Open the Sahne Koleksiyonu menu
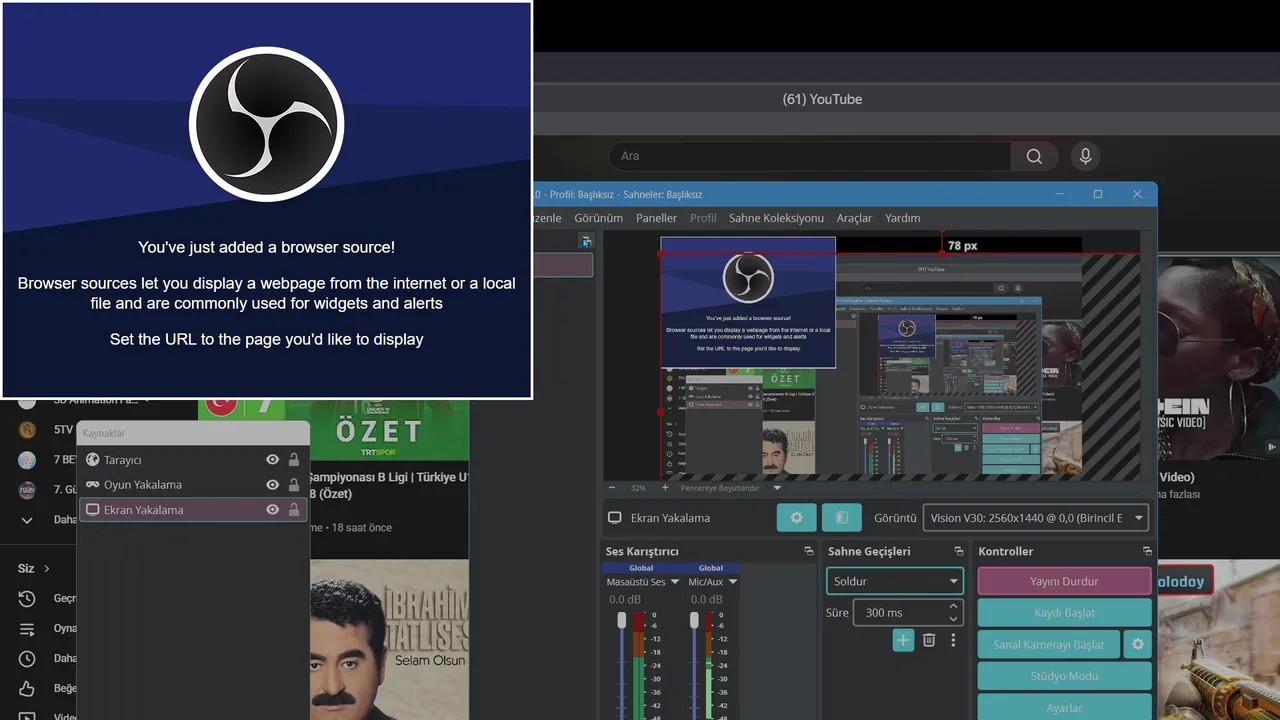Image resolution: width=1280 pixels, height=720 pixels. coord(776,218)
